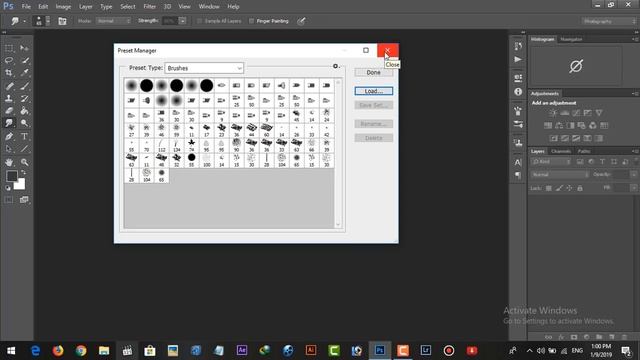Switch to the Channels tab
640x360 pixels.
tap(561, 151)
